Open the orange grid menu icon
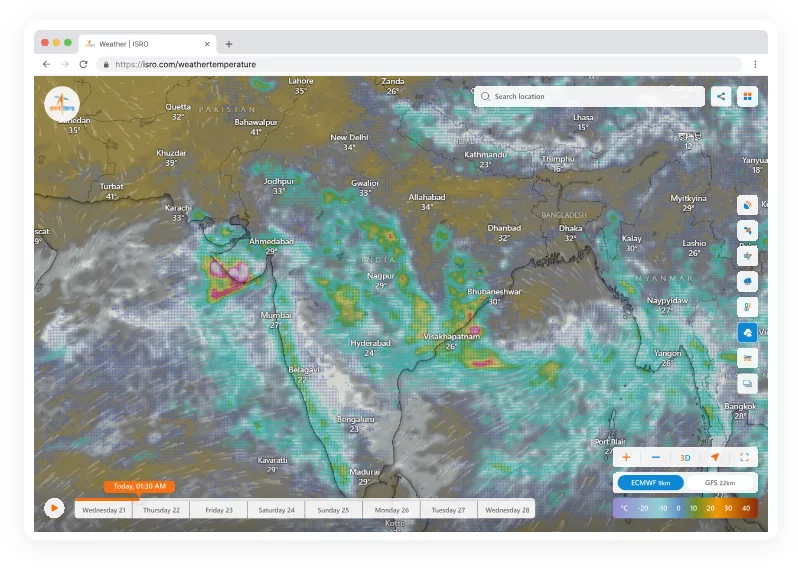Image resolution: width=798 pixels, height=568 pixels. (747, 96)
